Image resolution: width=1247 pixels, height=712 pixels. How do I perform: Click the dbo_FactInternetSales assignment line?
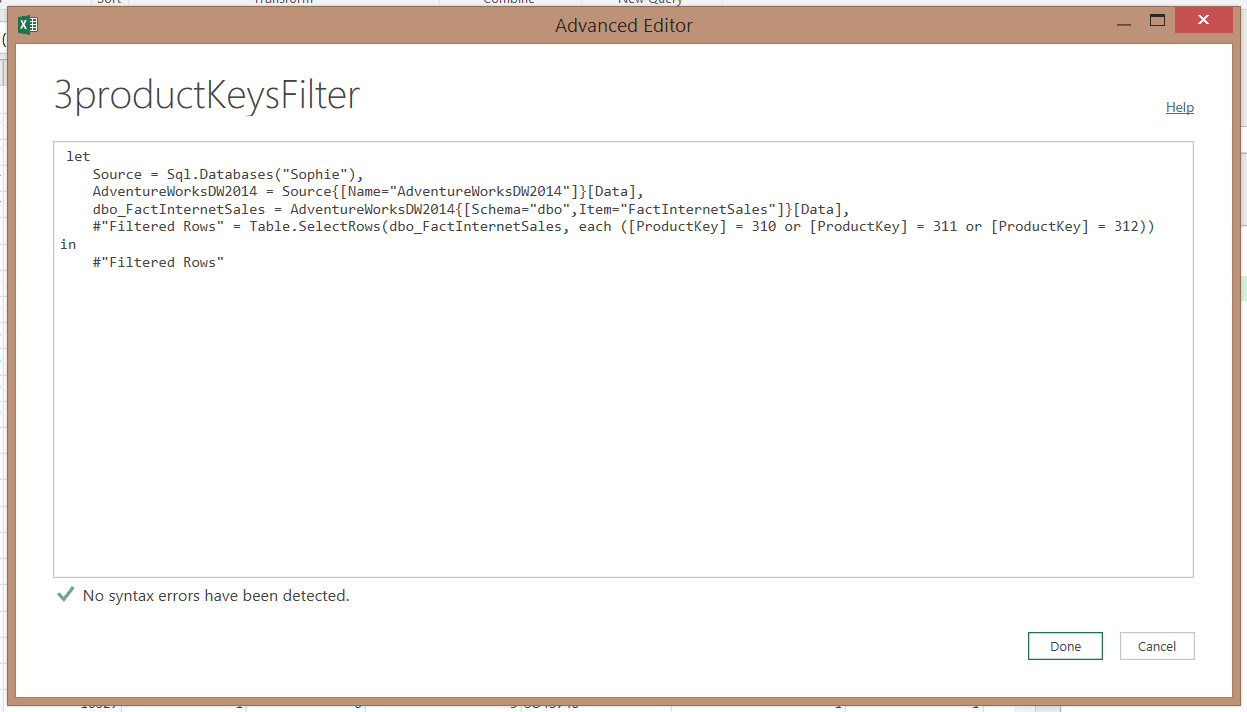[x=470, y=209]
